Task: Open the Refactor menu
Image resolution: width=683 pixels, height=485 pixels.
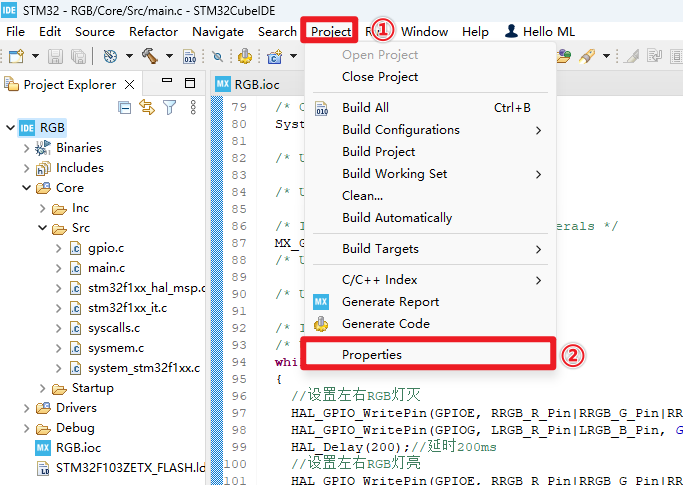Action: (x=153, y=32)
